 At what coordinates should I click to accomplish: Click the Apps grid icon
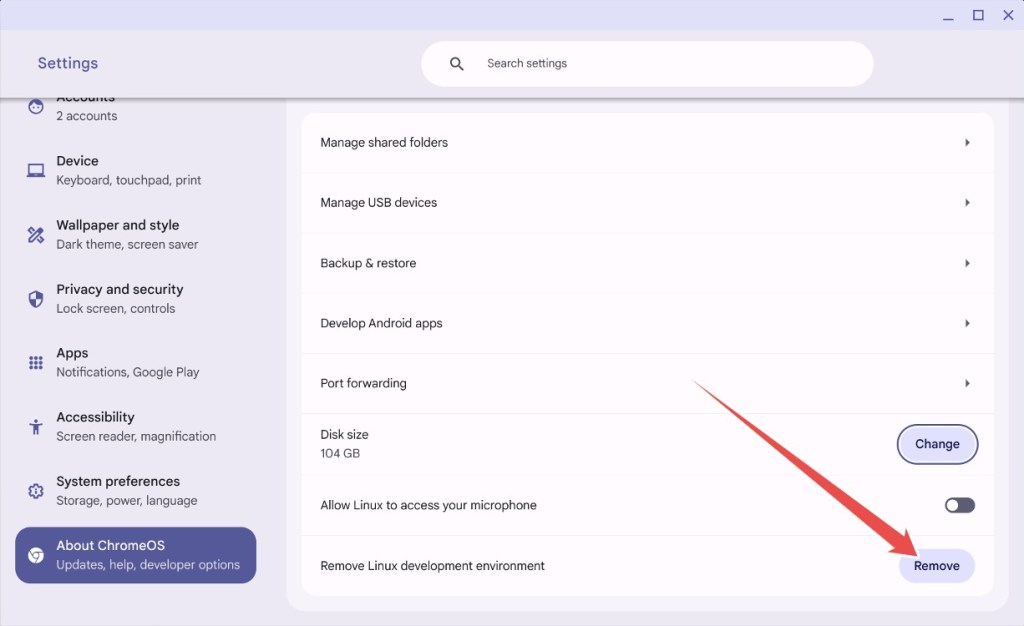pyautogui.click(x=36, y=363)
